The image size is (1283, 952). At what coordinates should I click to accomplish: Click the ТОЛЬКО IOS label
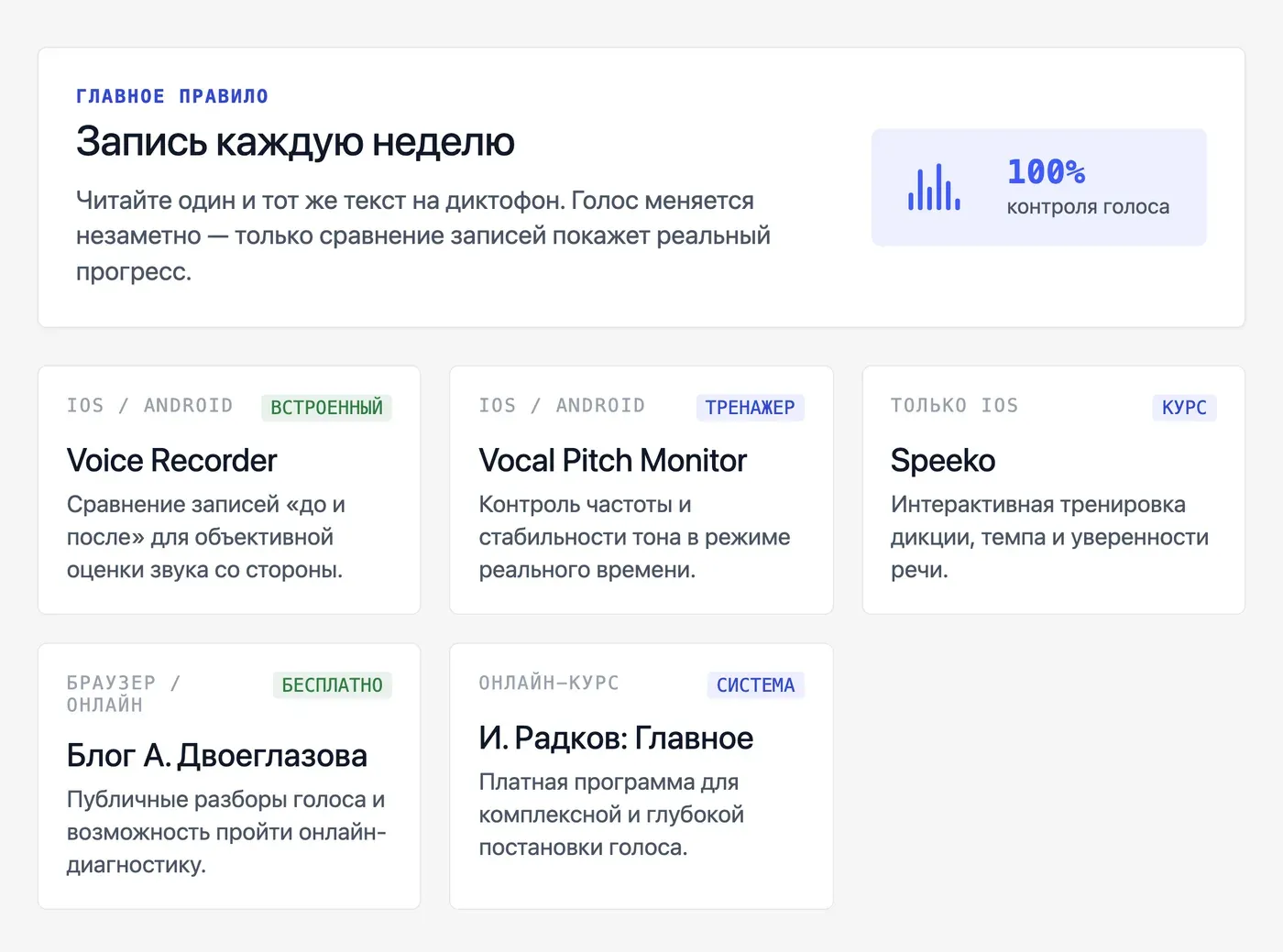coord(954,406)
